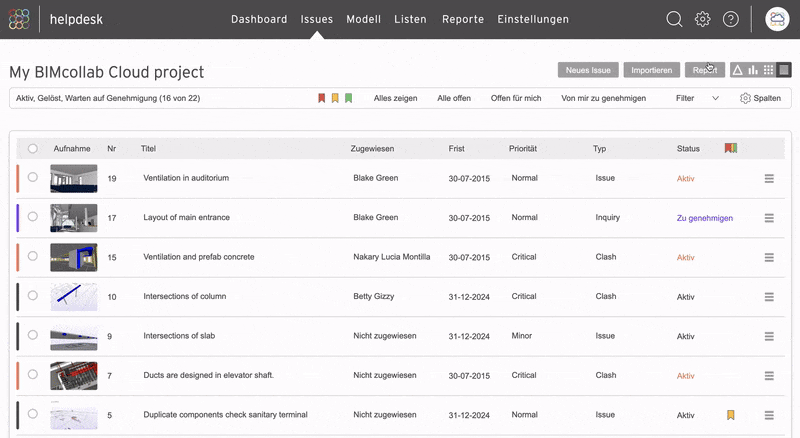Open row menu for issue 19

[x=769, y=178]
